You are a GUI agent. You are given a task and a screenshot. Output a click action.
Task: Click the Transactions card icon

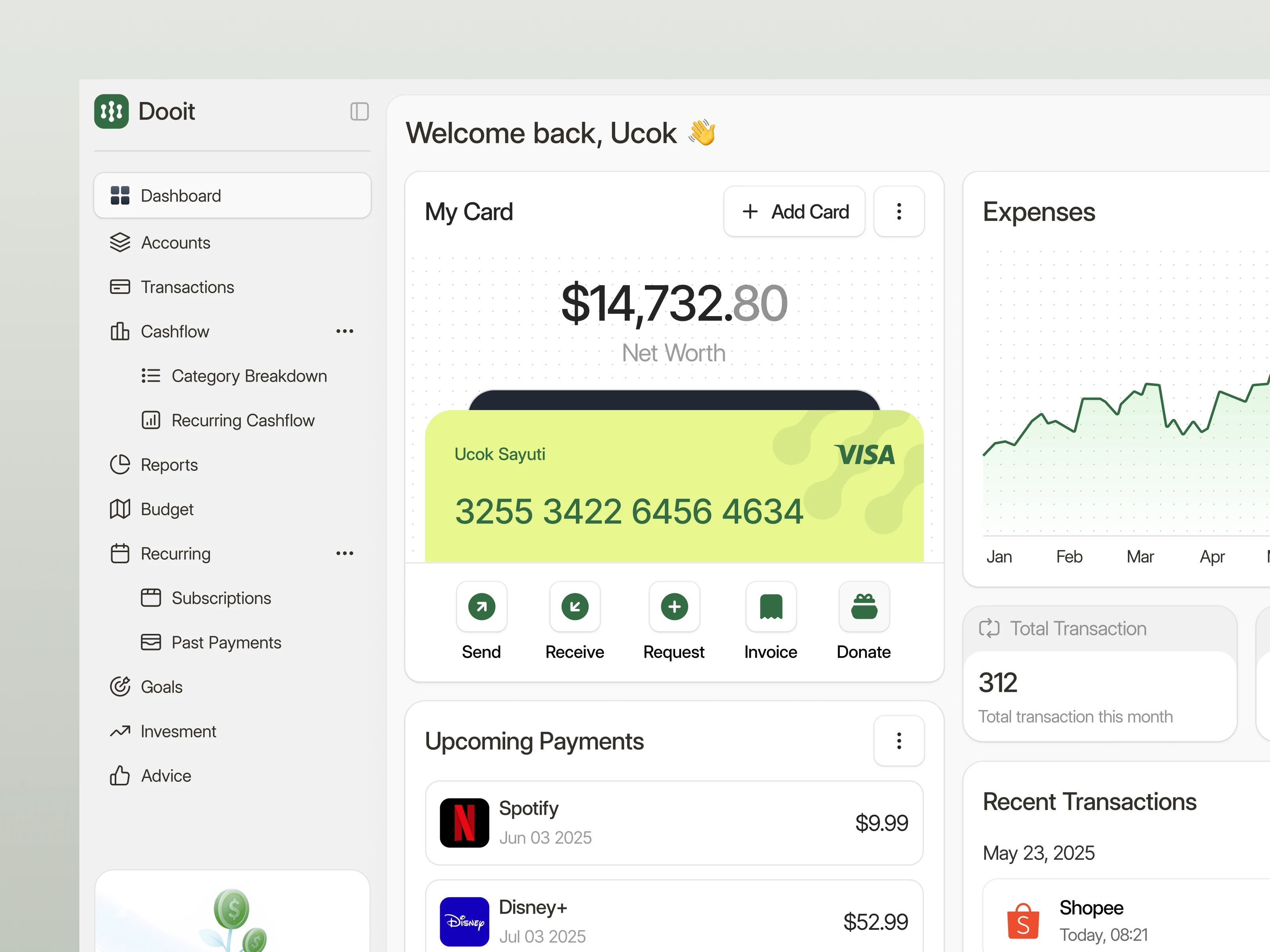pos(120,287)
